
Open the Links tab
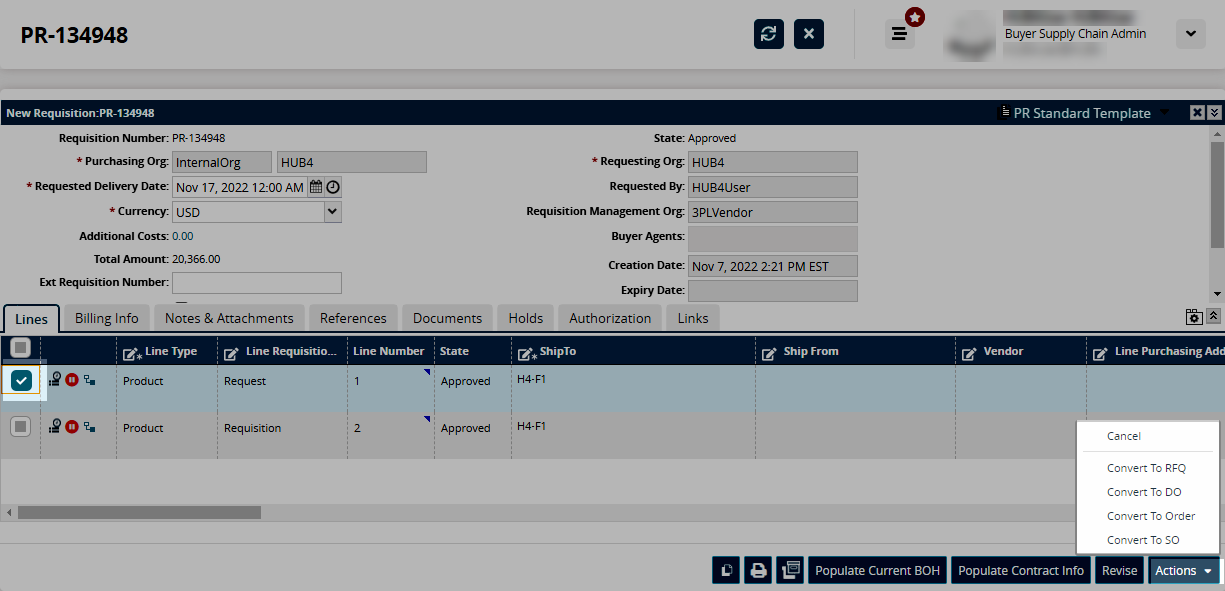[x=692, y=318]
